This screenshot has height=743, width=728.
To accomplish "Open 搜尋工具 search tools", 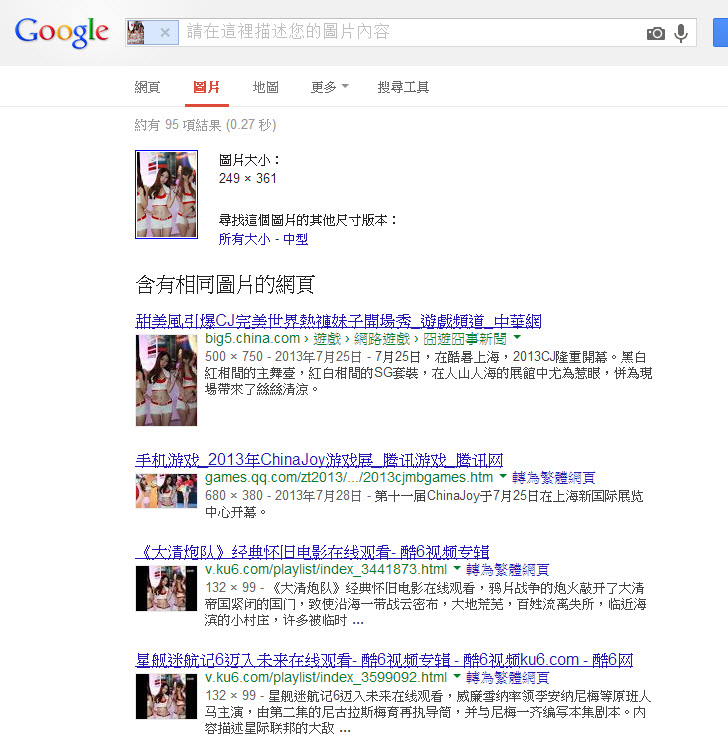I will pyautogui.click(x=403, y=87).
